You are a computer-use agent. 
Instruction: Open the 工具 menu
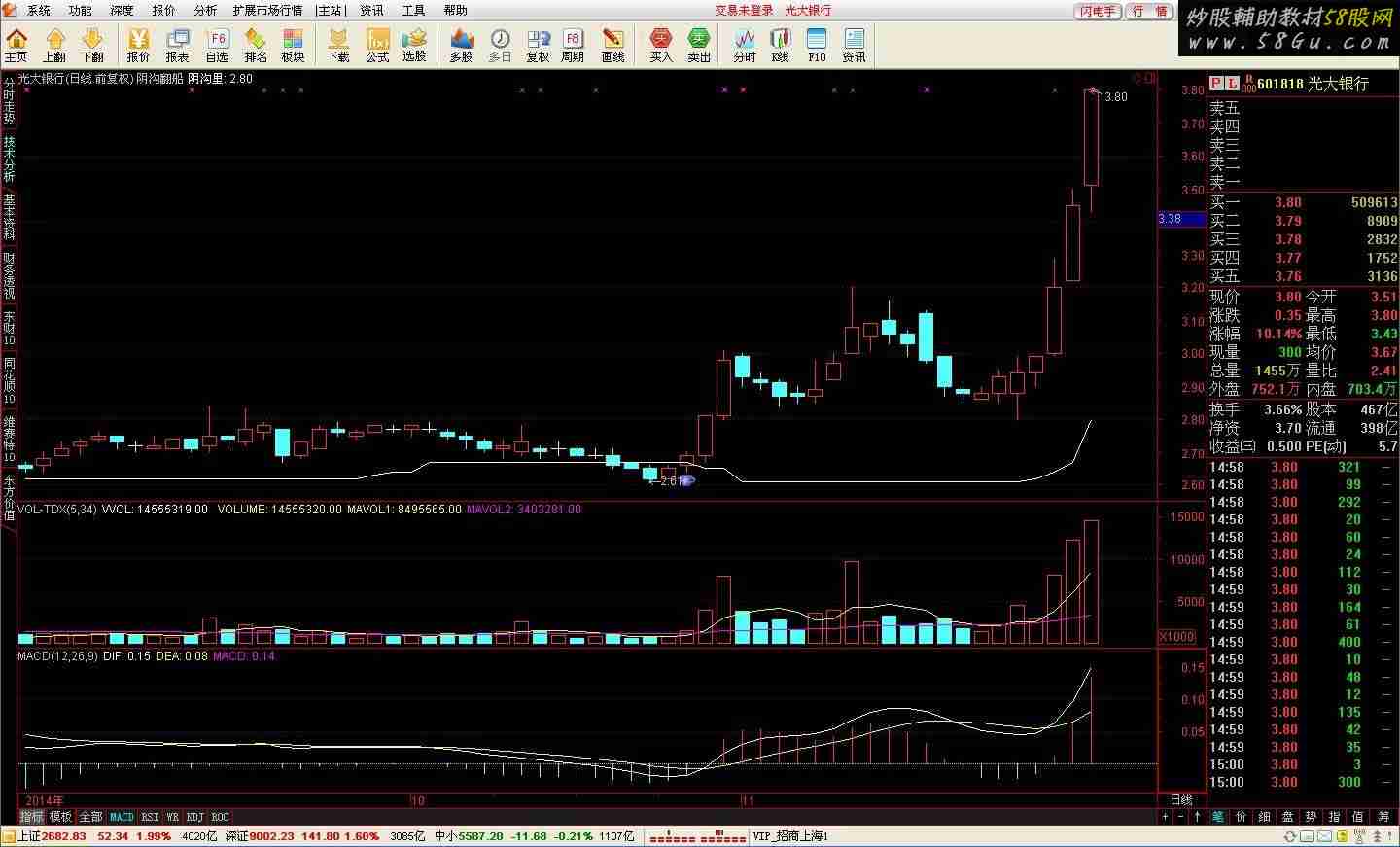point(413,10)
